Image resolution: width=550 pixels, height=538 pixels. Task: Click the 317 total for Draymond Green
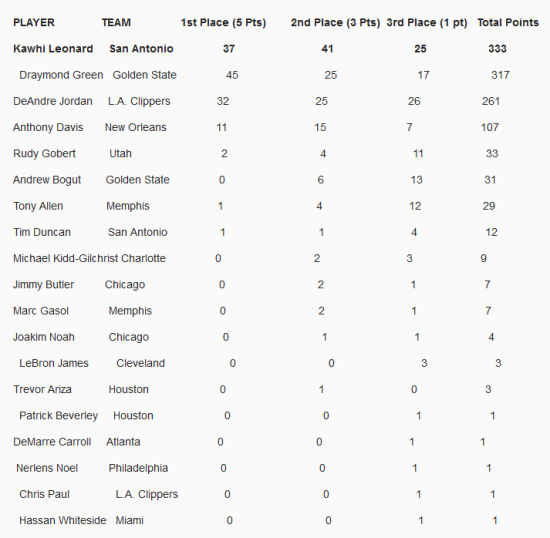[500, 75]
